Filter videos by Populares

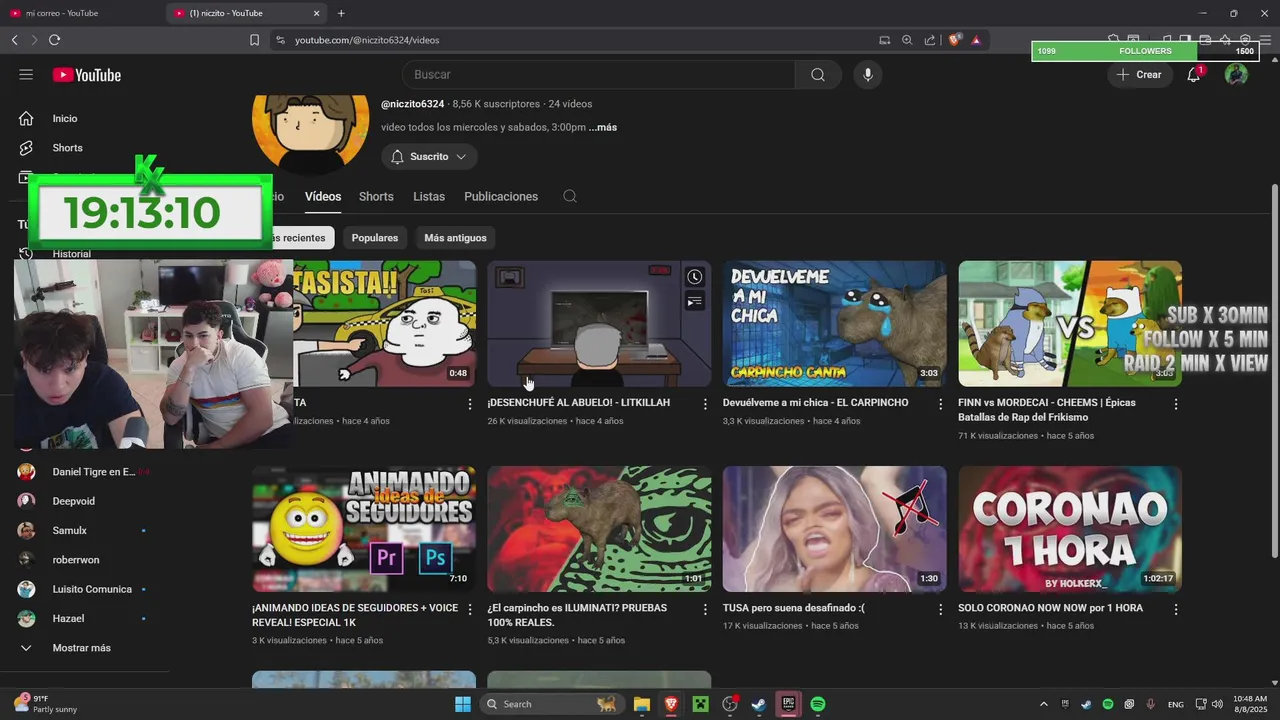(x=375, y=238)
